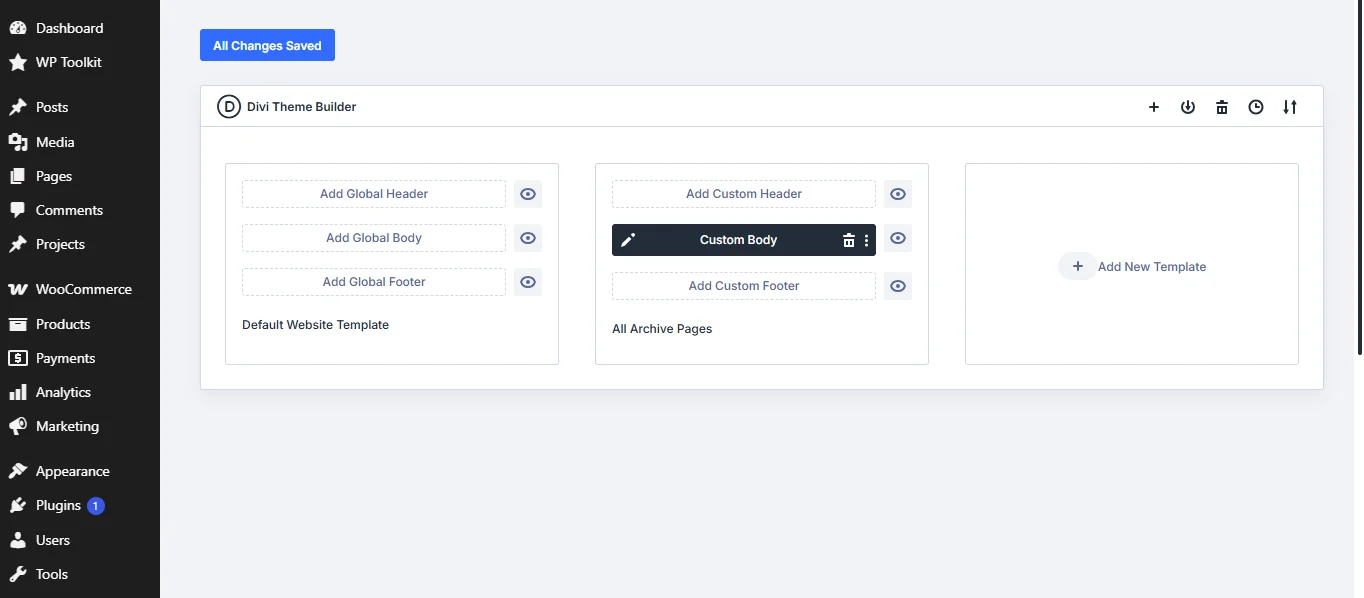Screen dimensions: 1364x598
Task: Open the Projects menu label
Action: pos(60,244)
